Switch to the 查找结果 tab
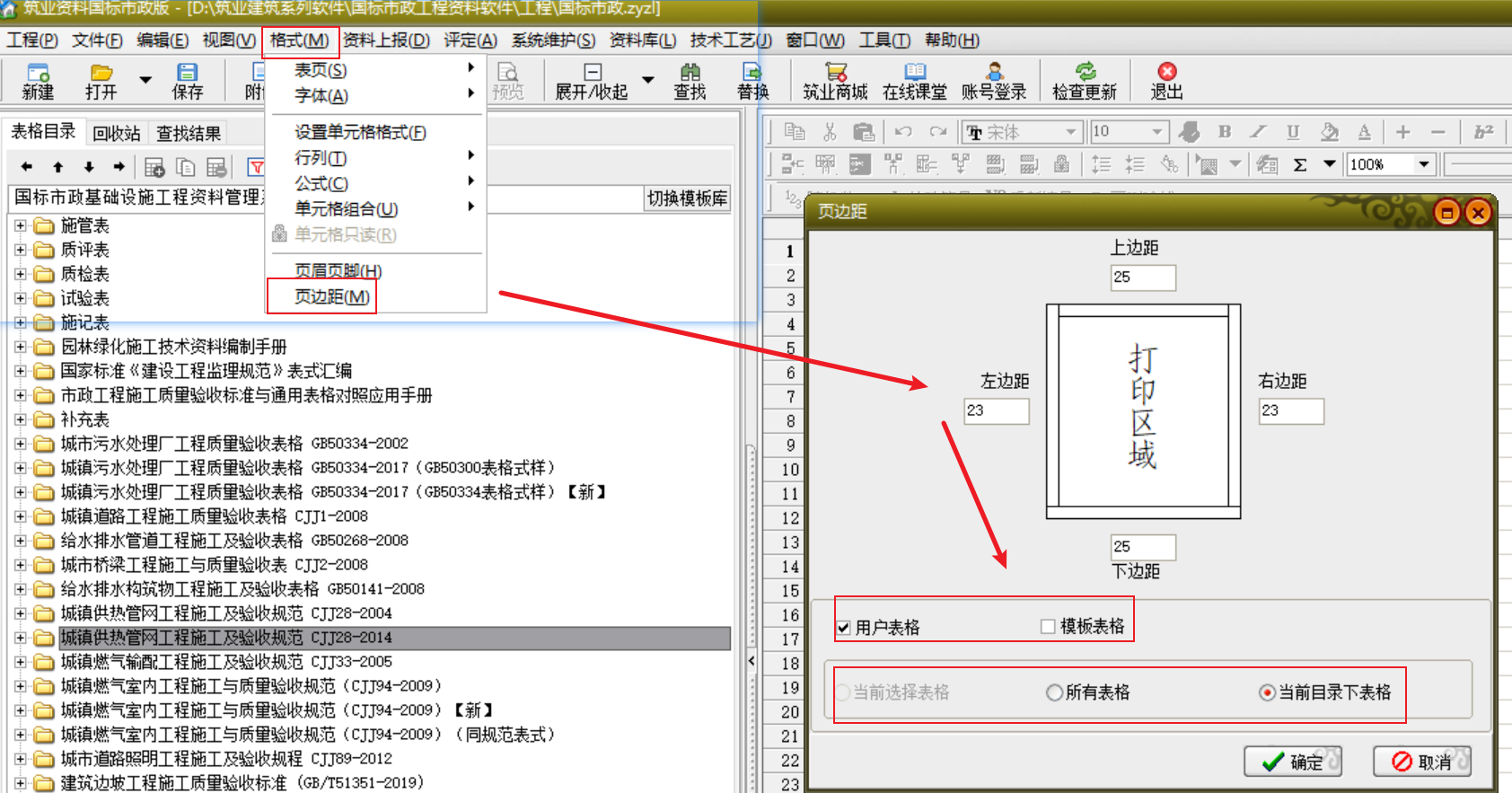The width and height of the screenshot is (1512, 793). [x=189, y=133]
